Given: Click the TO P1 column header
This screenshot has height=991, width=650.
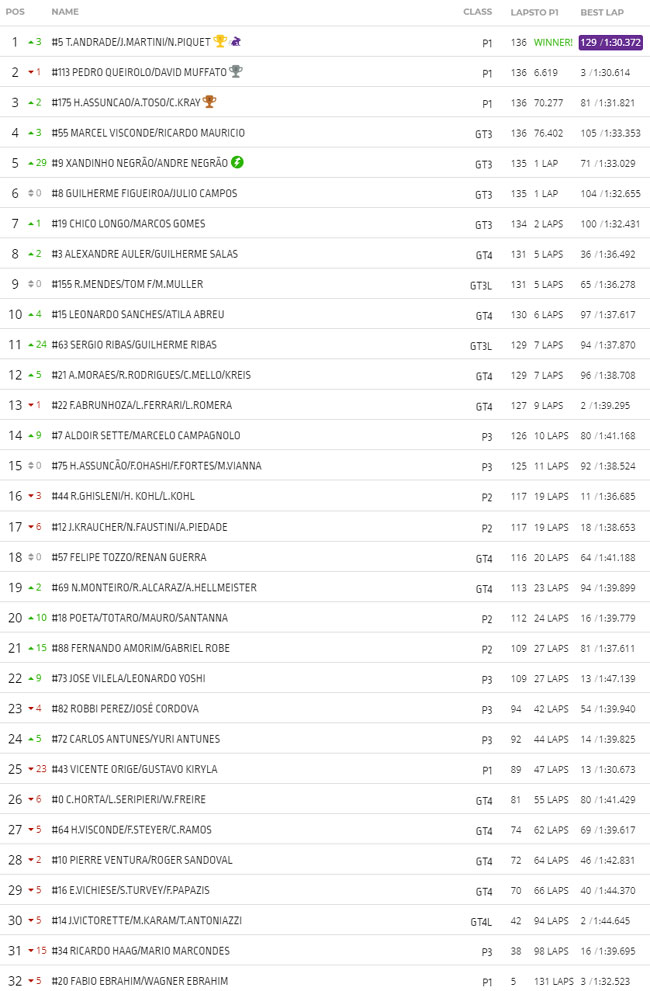Looking at the screenshot, I should tap(546, 12).
